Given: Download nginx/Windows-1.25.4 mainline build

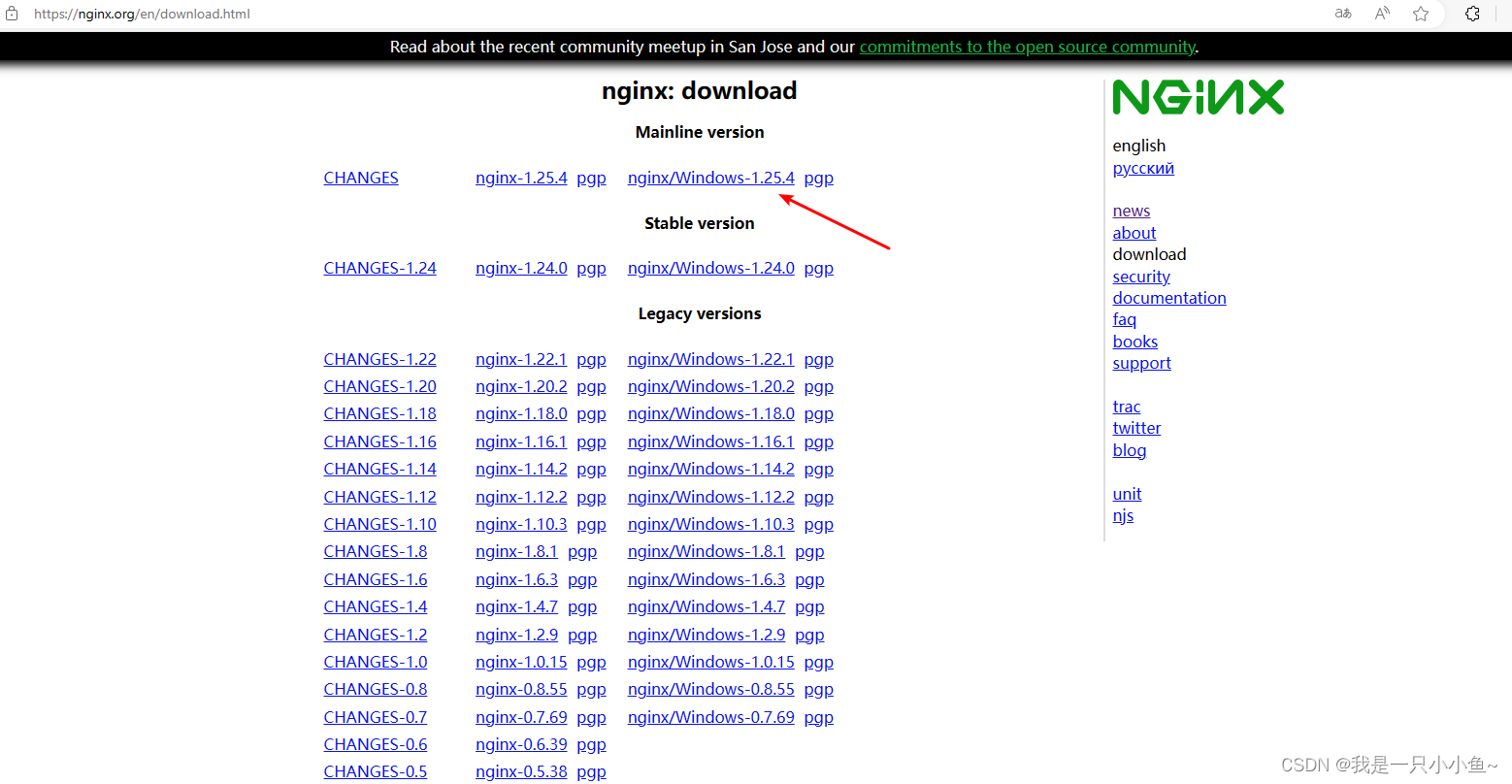Looking at the screenshot, I should point(710,178).
